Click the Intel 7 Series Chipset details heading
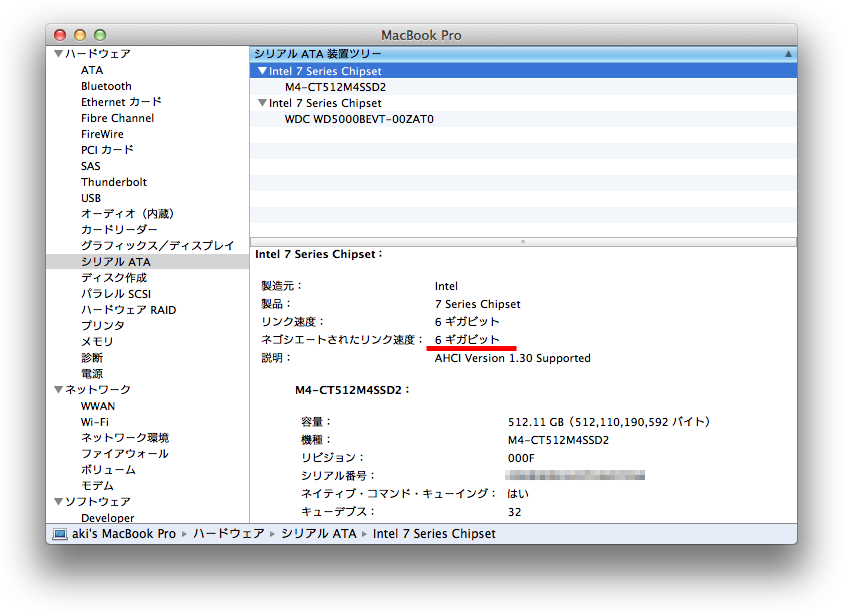Image resolution: width=843 pixels, height=612 pixels. pos(319,254)
